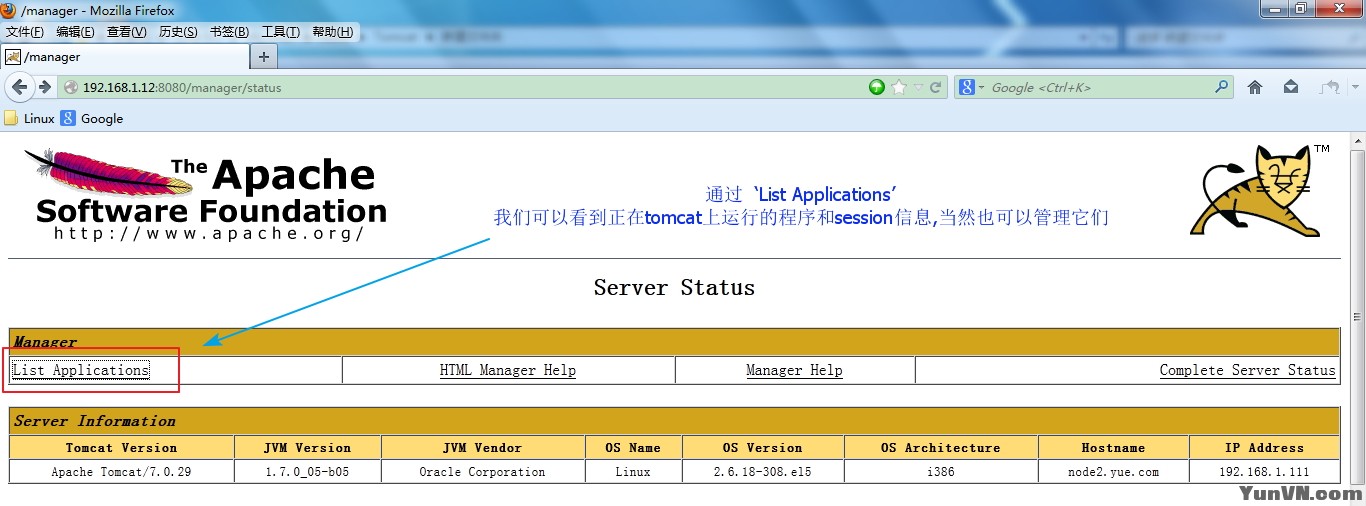
Task: Bookmark this page with the star icon
Action: click(899, 87)
